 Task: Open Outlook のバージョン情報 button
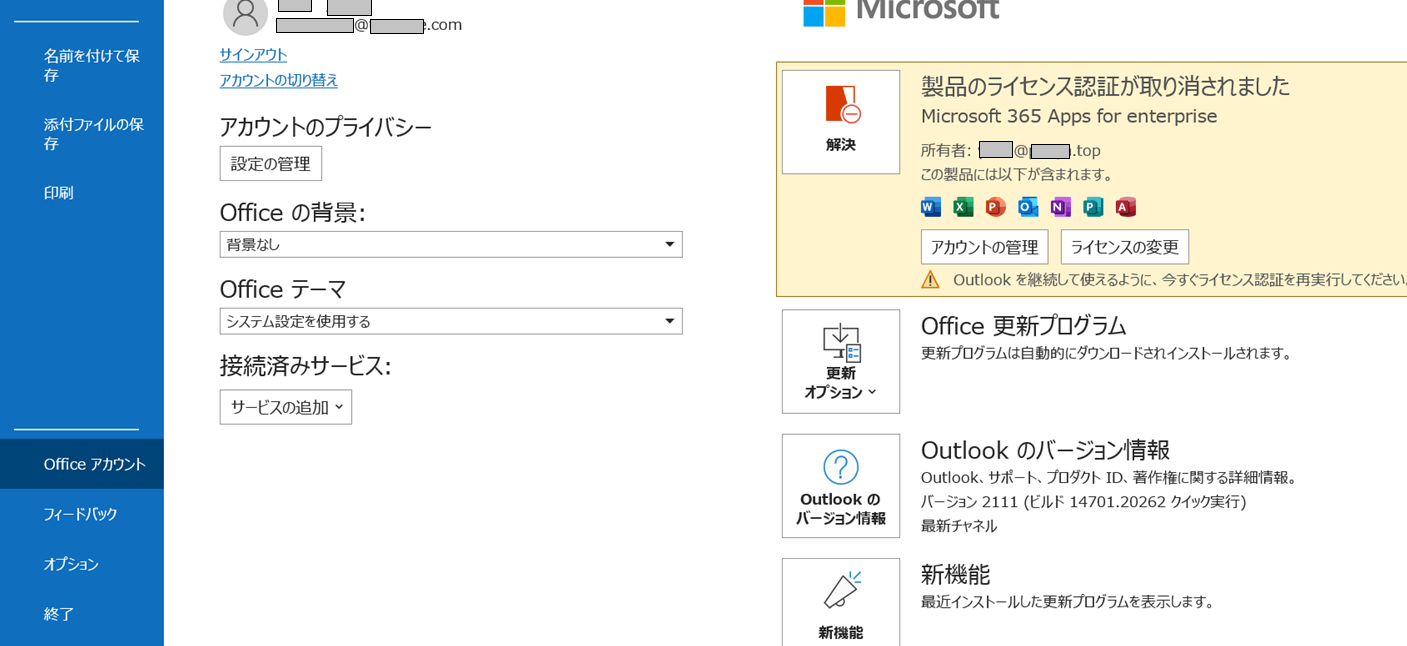click(841, 486)
